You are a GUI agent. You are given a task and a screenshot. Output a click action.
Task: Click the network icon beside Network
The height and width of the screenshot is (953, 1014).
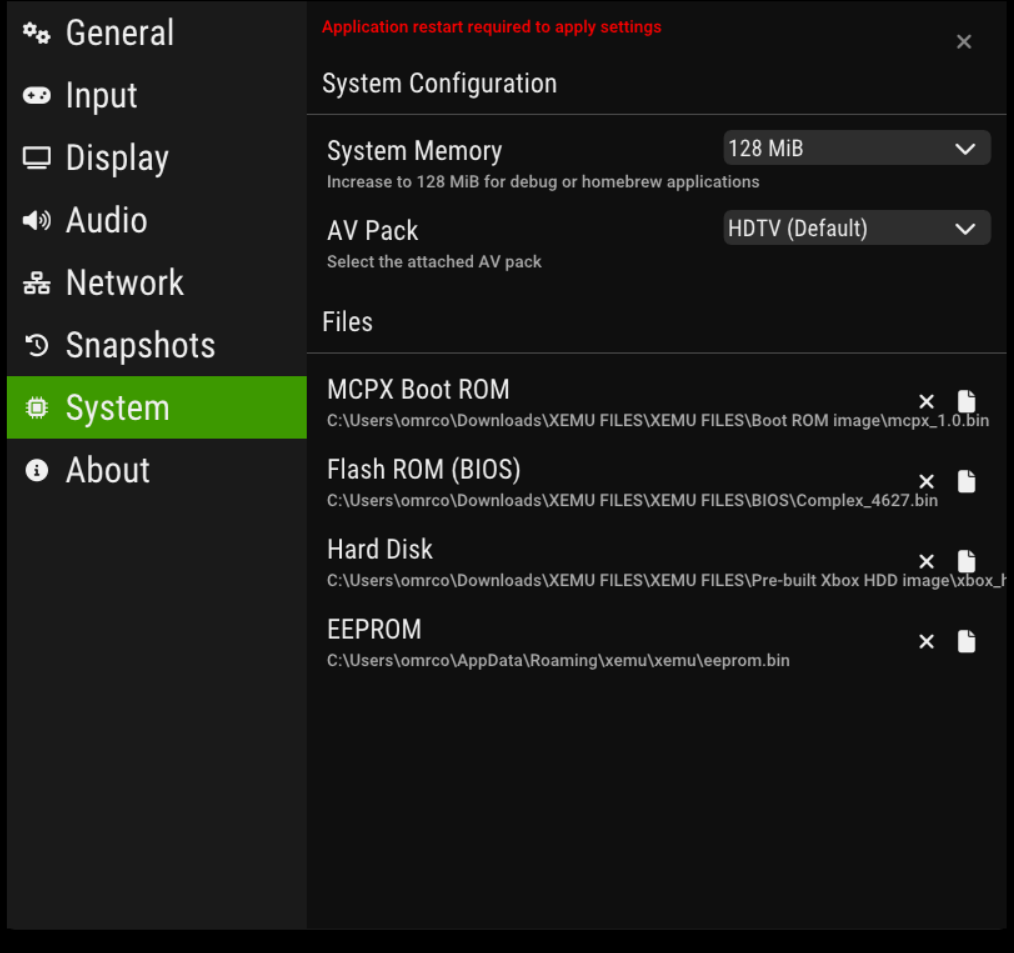pyautogui.click(x=36, y=283)
